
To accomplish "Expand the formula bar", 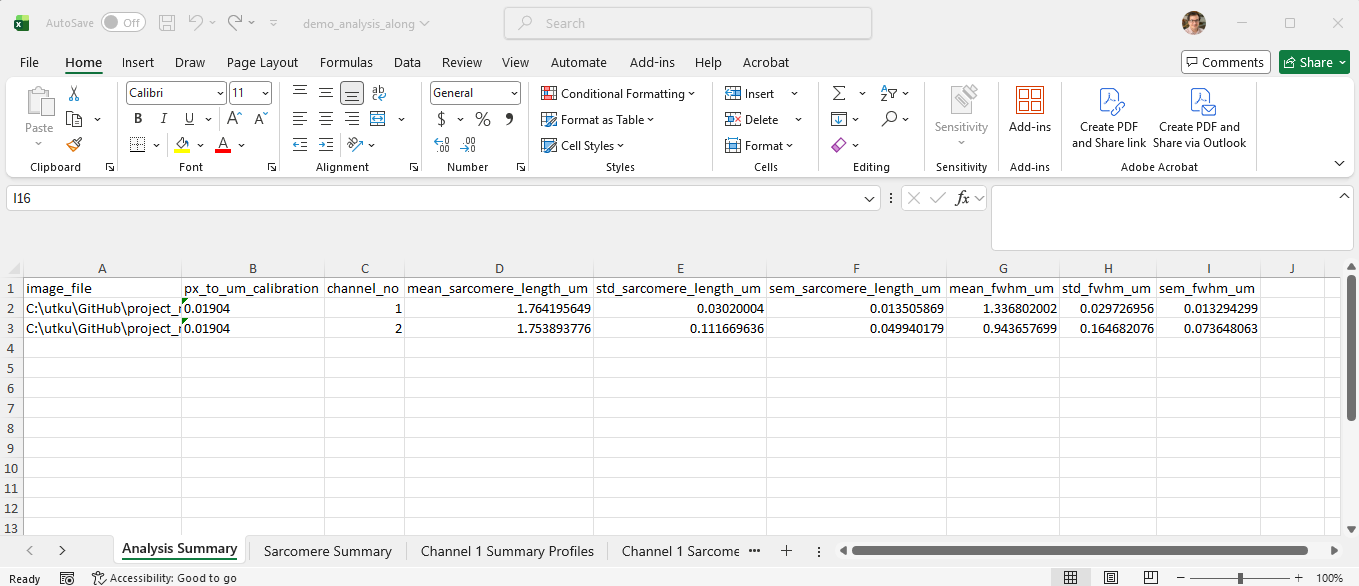I will pyautogui.click(x=1345, y=197).
